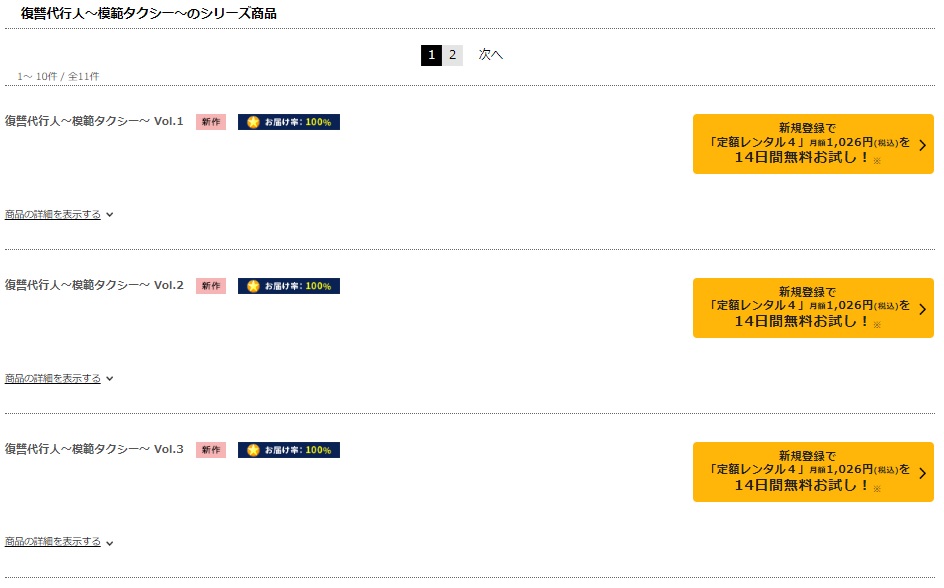Go to page 2 of series list
Image resolution: width=944 pixels, height=588 pixels.
pos(453,55)
